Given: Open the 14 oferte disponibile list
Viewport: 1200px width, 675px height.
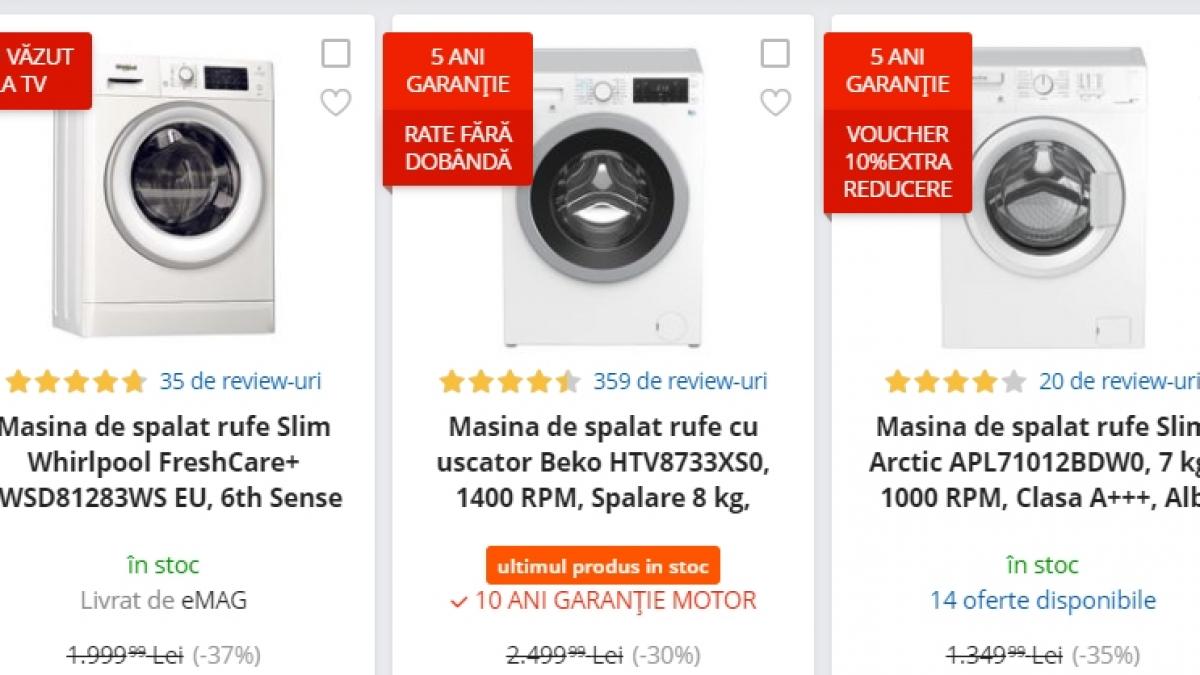Looking at the screenshot, I should (x=1043, y=601).
